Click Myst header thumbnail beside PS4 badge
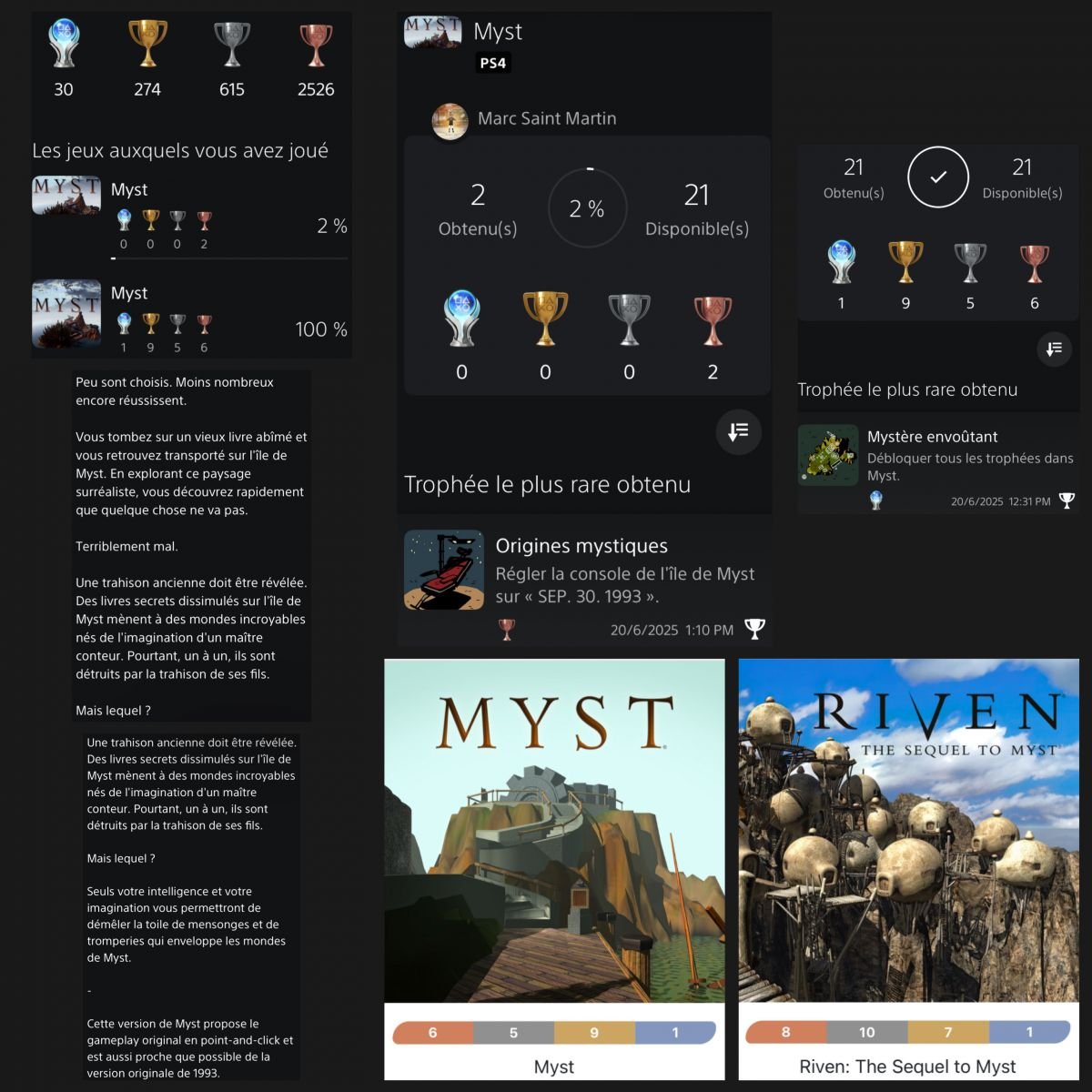This screenshot has height=1092, width=1092. [x=432, y=33]
